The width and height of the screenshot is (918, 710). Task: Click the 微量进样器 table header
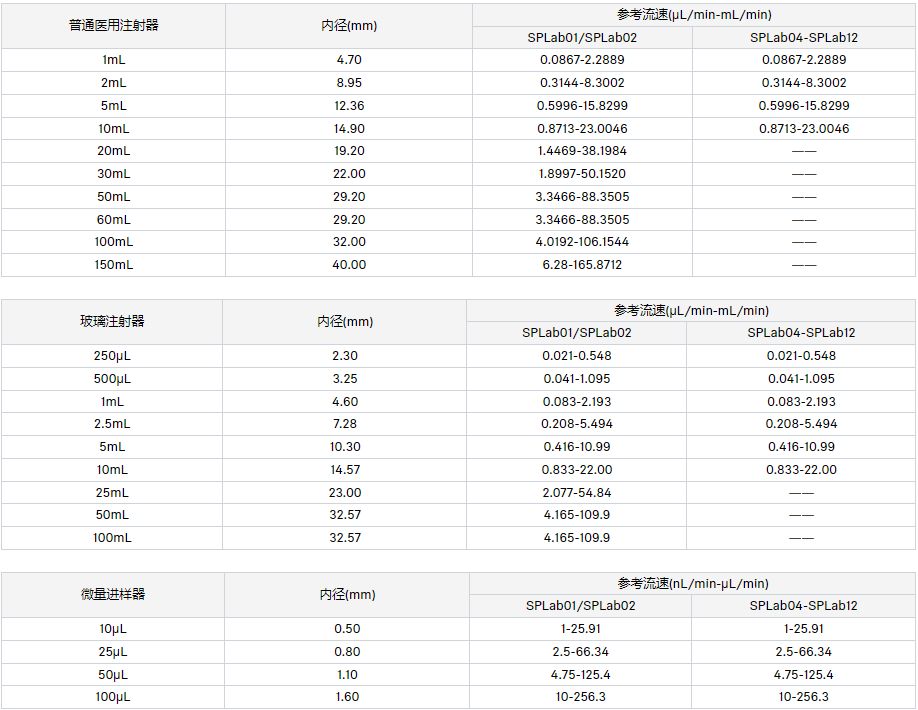pos(112,594)
